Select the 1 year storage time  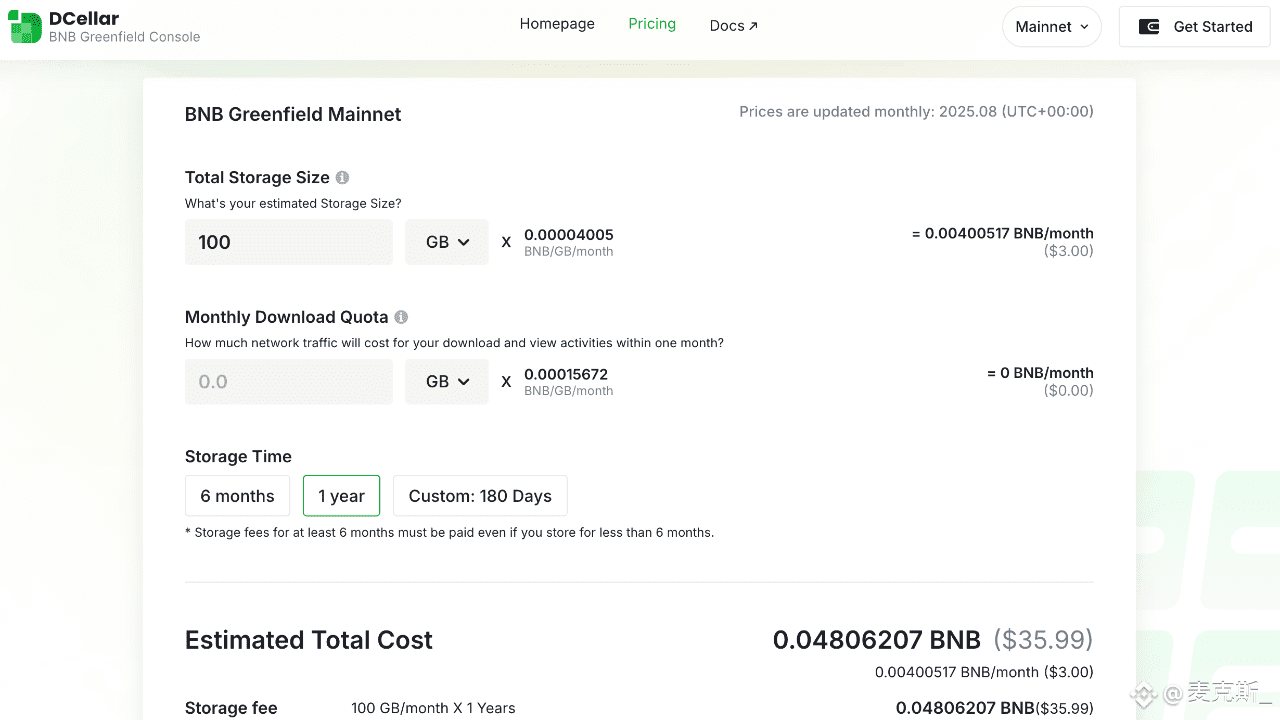(x=341, y=496)
